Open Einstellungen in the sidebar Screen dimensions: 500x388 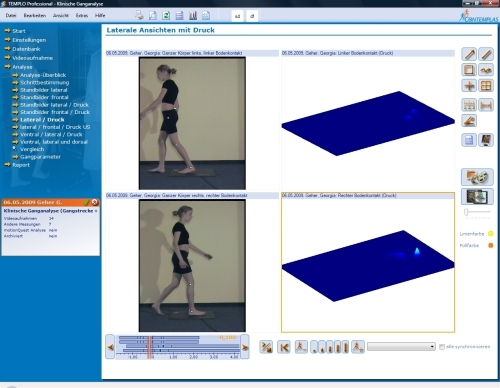pos(29,40)
